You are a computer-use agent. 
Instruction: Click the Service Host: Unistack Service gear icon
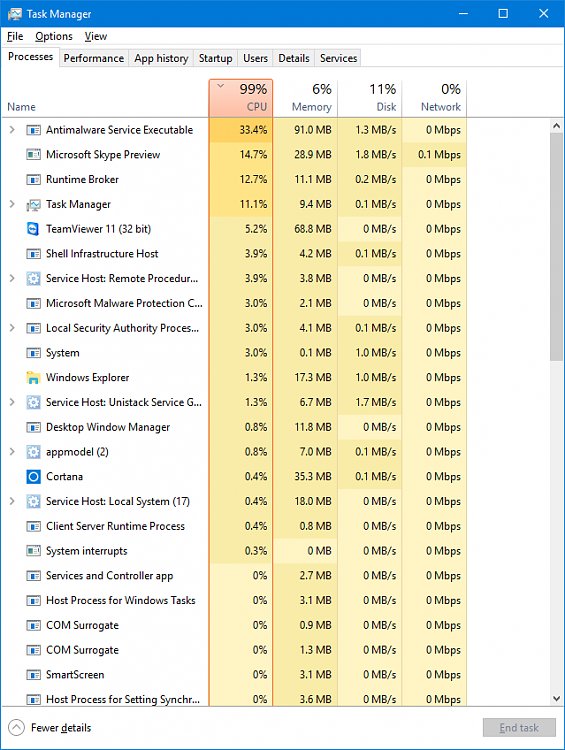coord(33,402)
